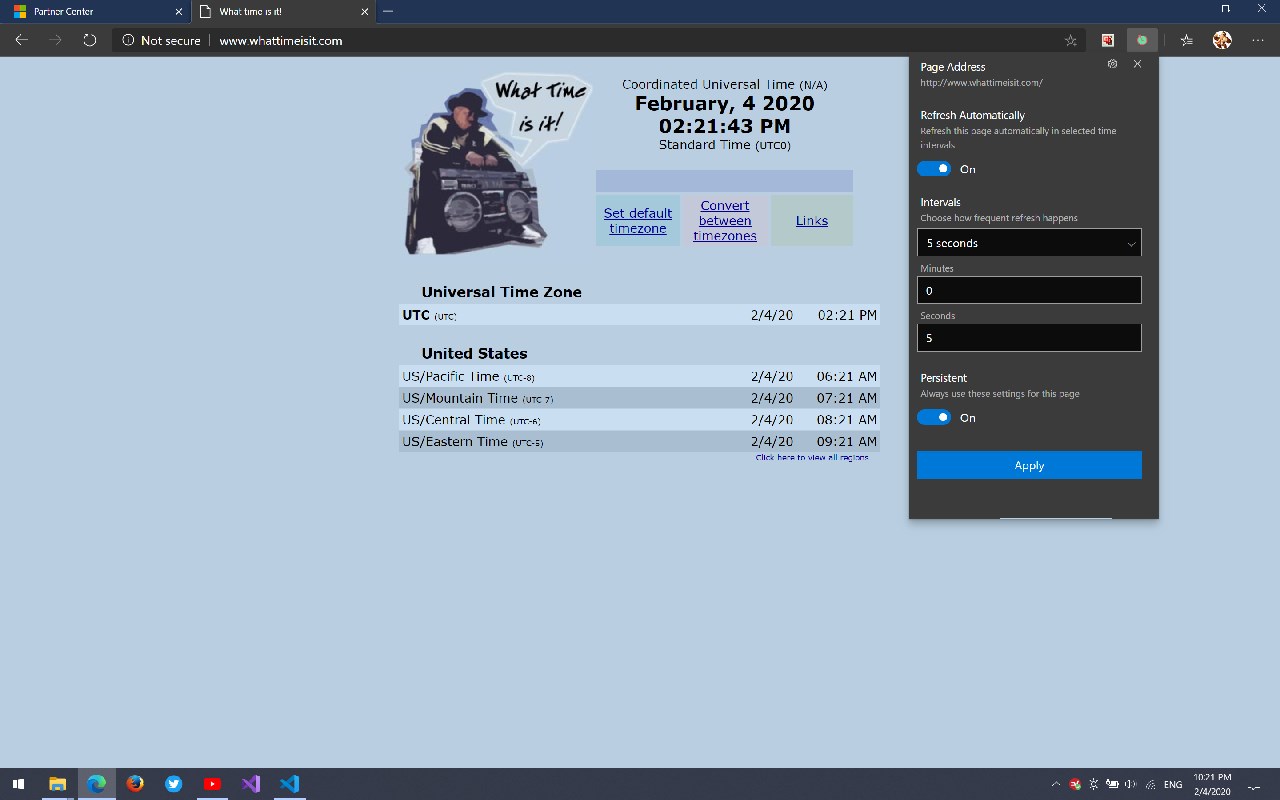Click the Seconds input field
Viewport: 1280px width, 800px height.
1029,337
